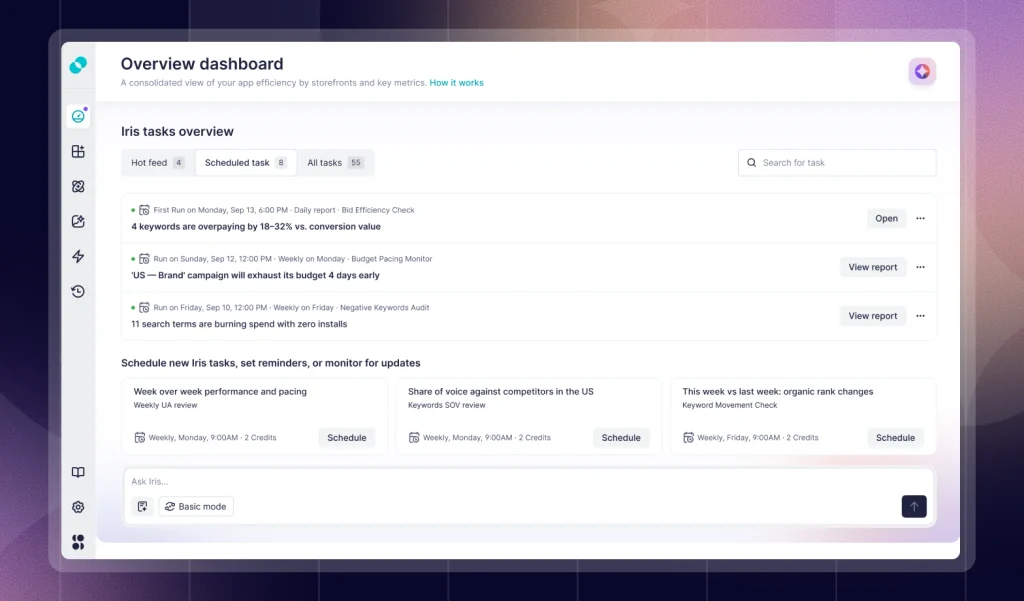Toggle the Basic mode selector
Viewport: 1024px width, 601px height.
pos(196,506)
